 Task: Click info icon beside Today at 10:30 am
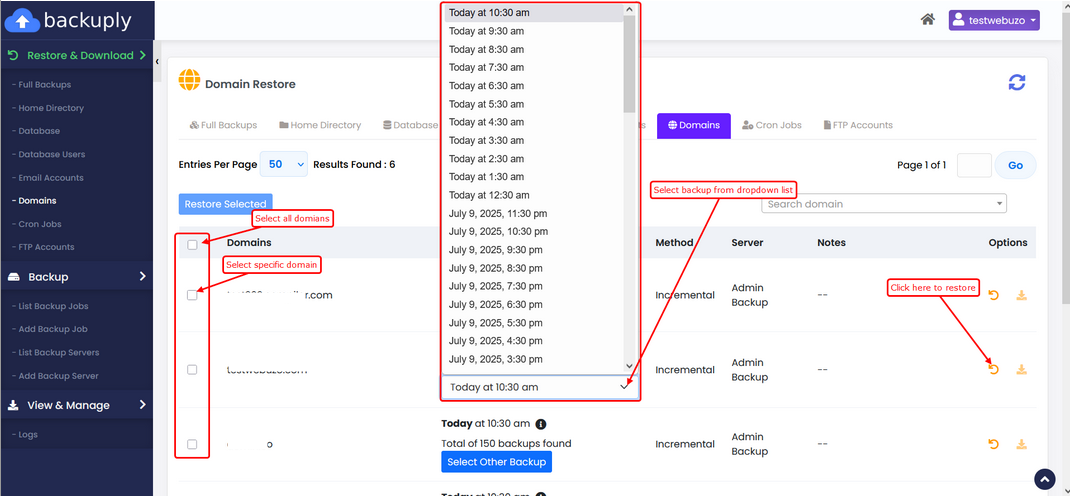pos(541,424)
